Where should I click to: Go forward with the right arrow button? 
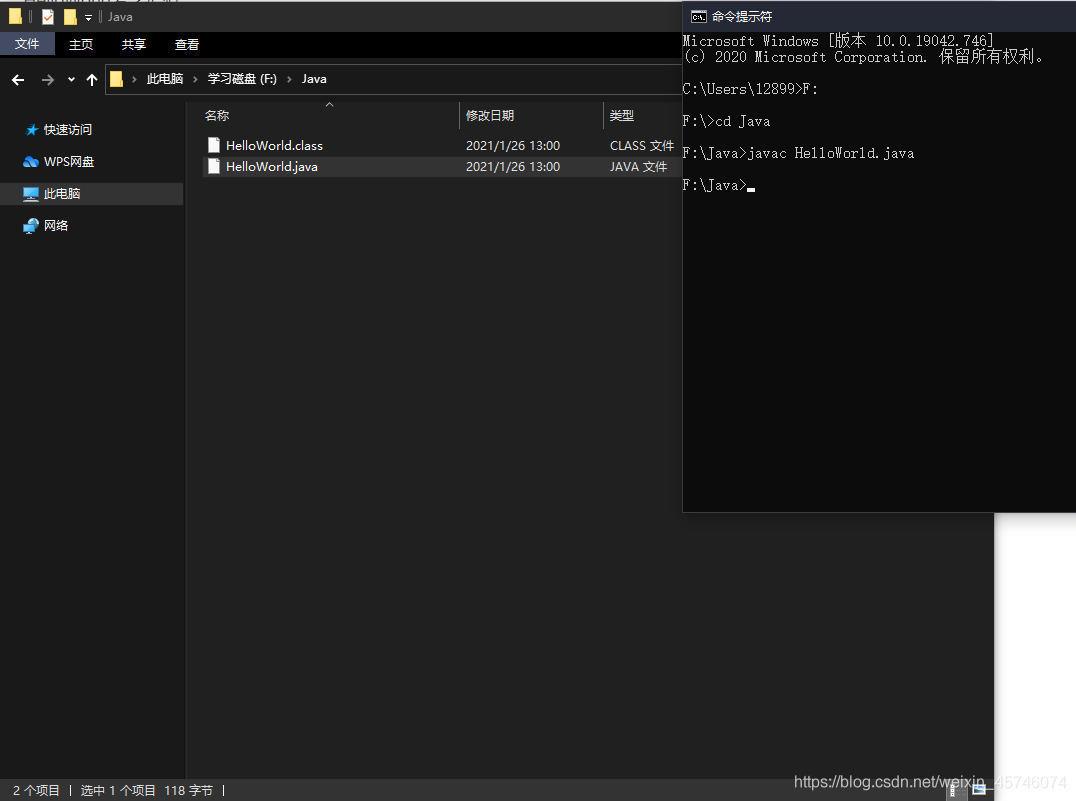[x=47, y=80]
